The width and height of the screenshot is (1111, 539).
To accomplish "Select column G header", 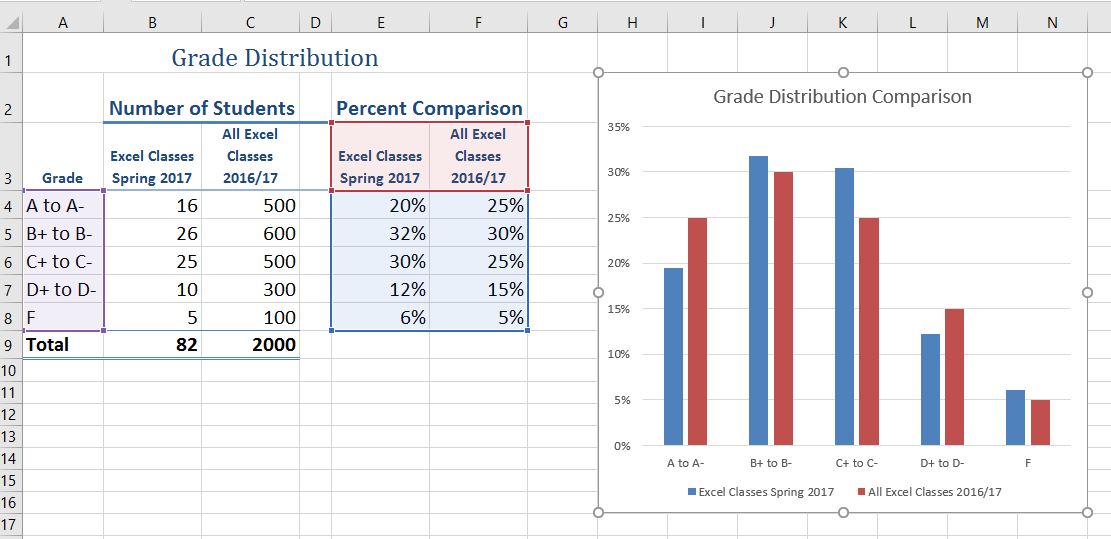I will [563, 23].
